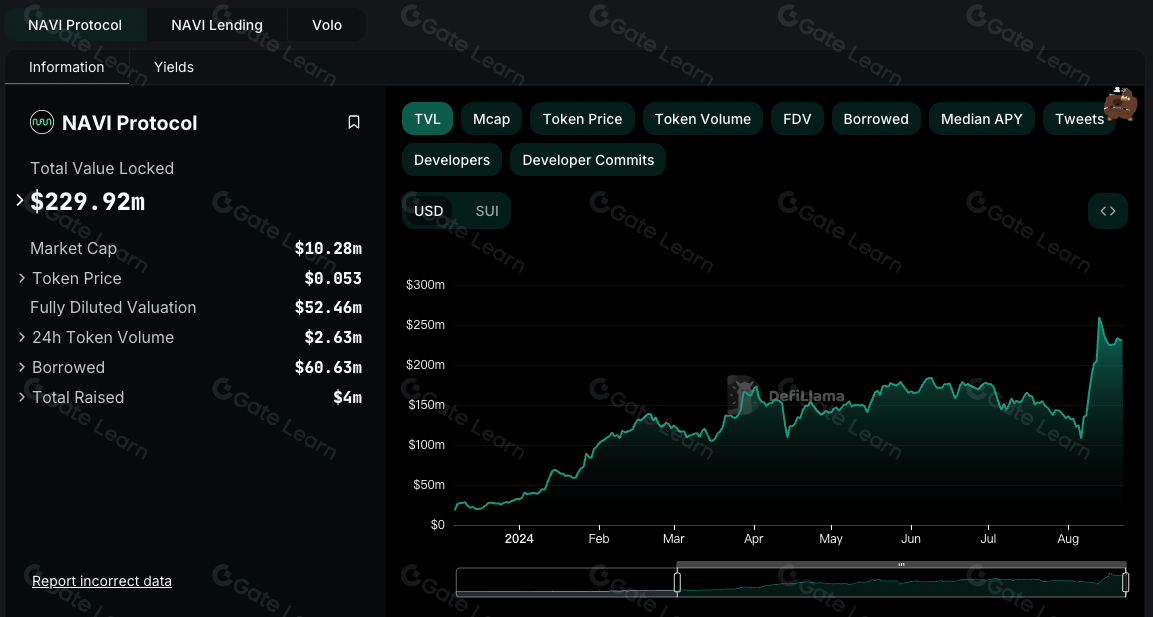Click the right handle of the range slider
1153x617 pixels.
[1125, 582]
